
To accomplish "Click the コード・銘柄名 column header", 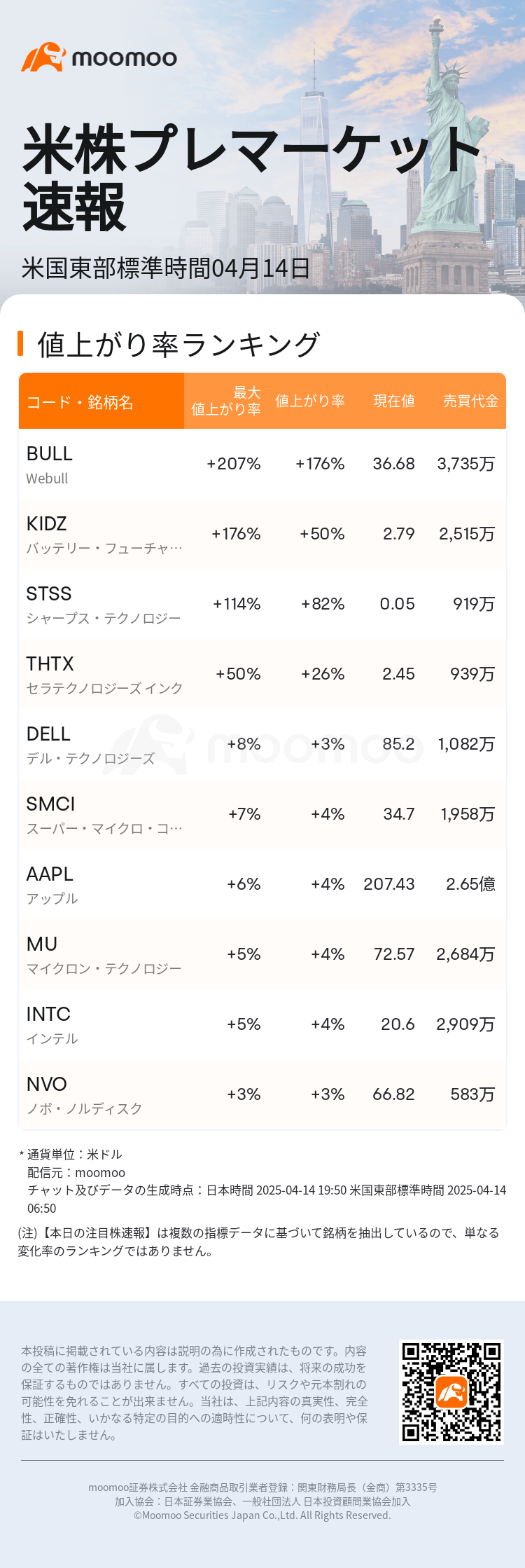I will pyautogui.click(x=80, y=402).
